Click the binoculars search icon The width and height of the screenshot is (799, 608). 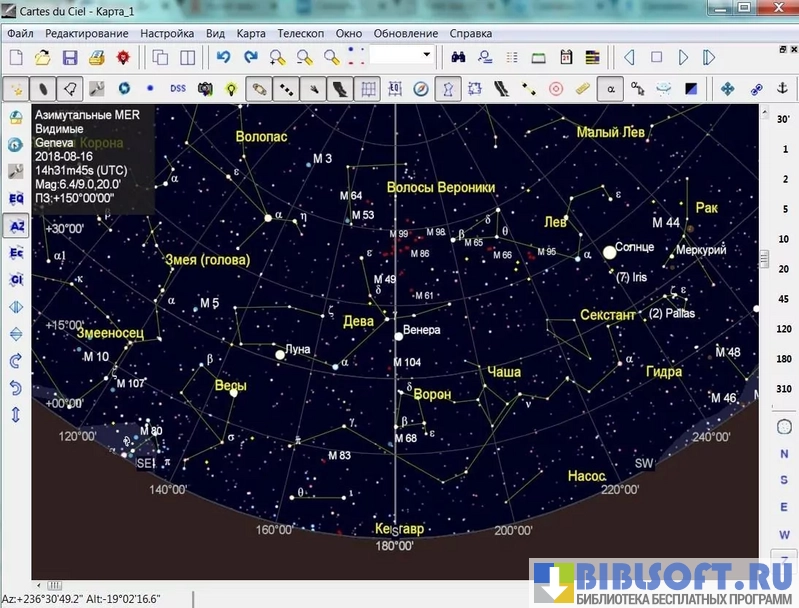[458, 58]
